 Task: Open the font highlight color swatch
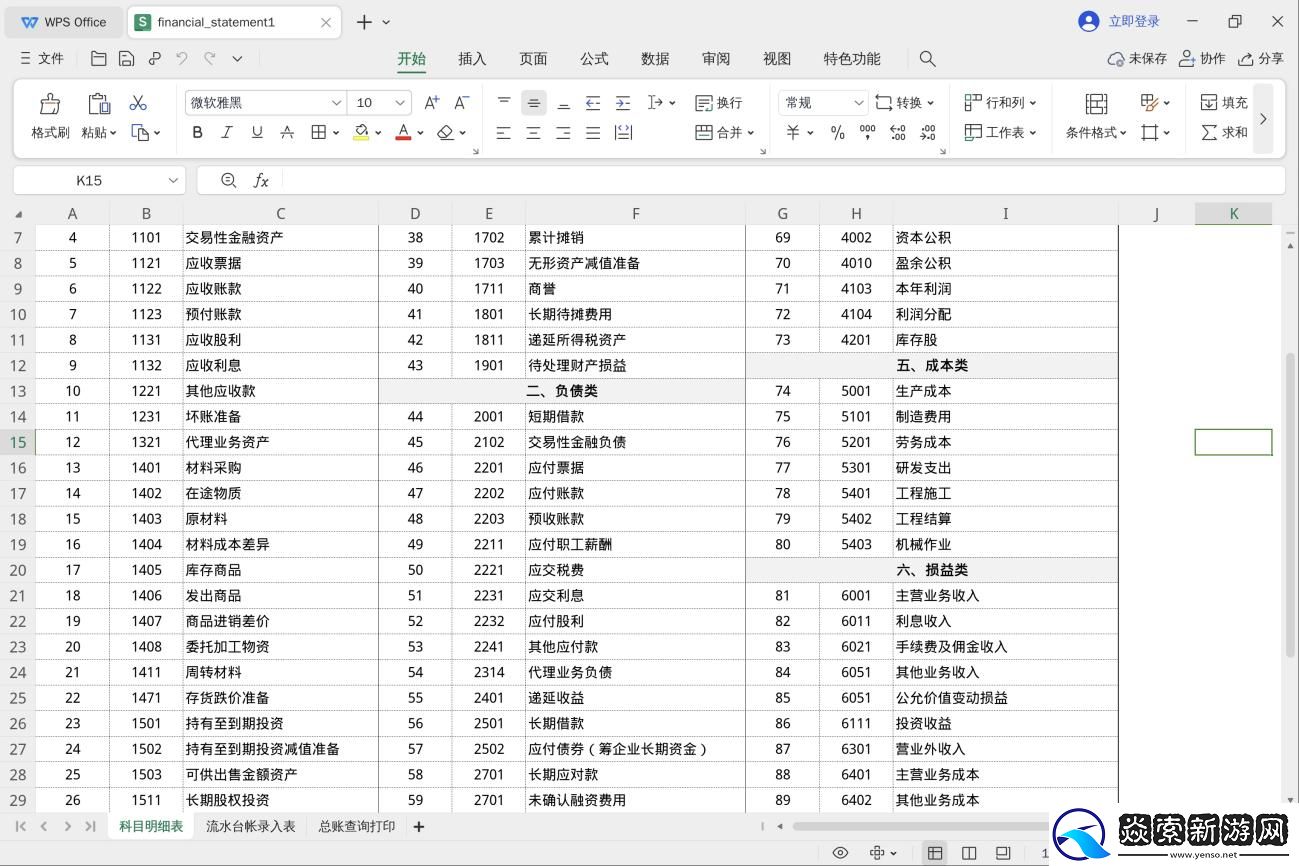(x=360, y=131)
